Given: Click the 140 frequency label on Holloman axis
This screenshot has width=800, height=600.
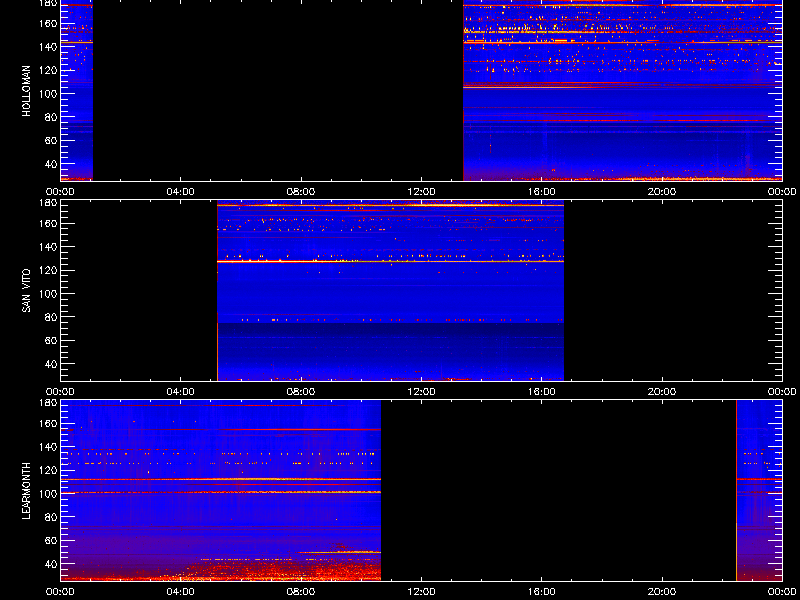Looking at the screenshot, I should pyautogui.click(x=48, y=46).
